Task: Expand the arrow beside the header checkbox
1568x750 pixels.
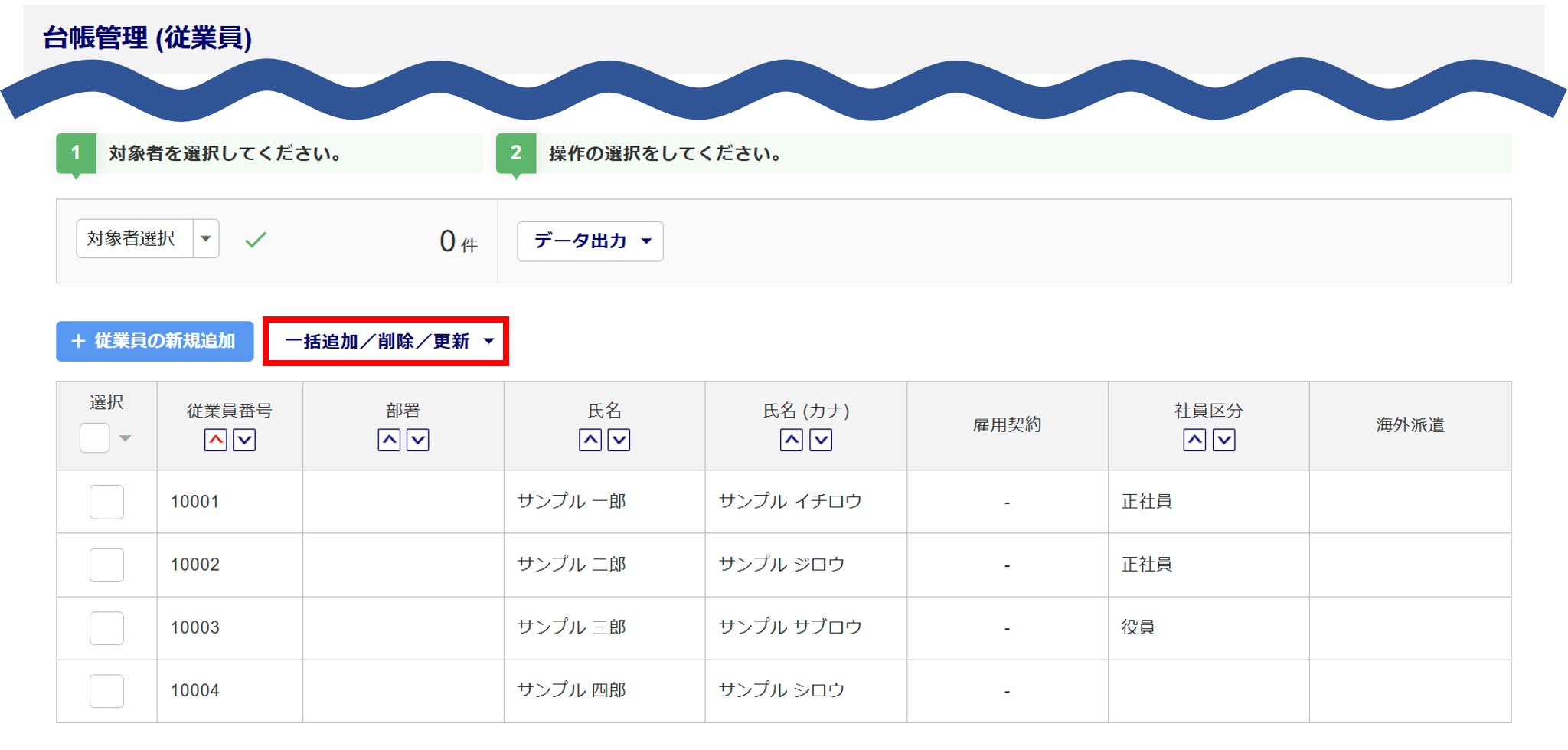Action: pos(125,438)
